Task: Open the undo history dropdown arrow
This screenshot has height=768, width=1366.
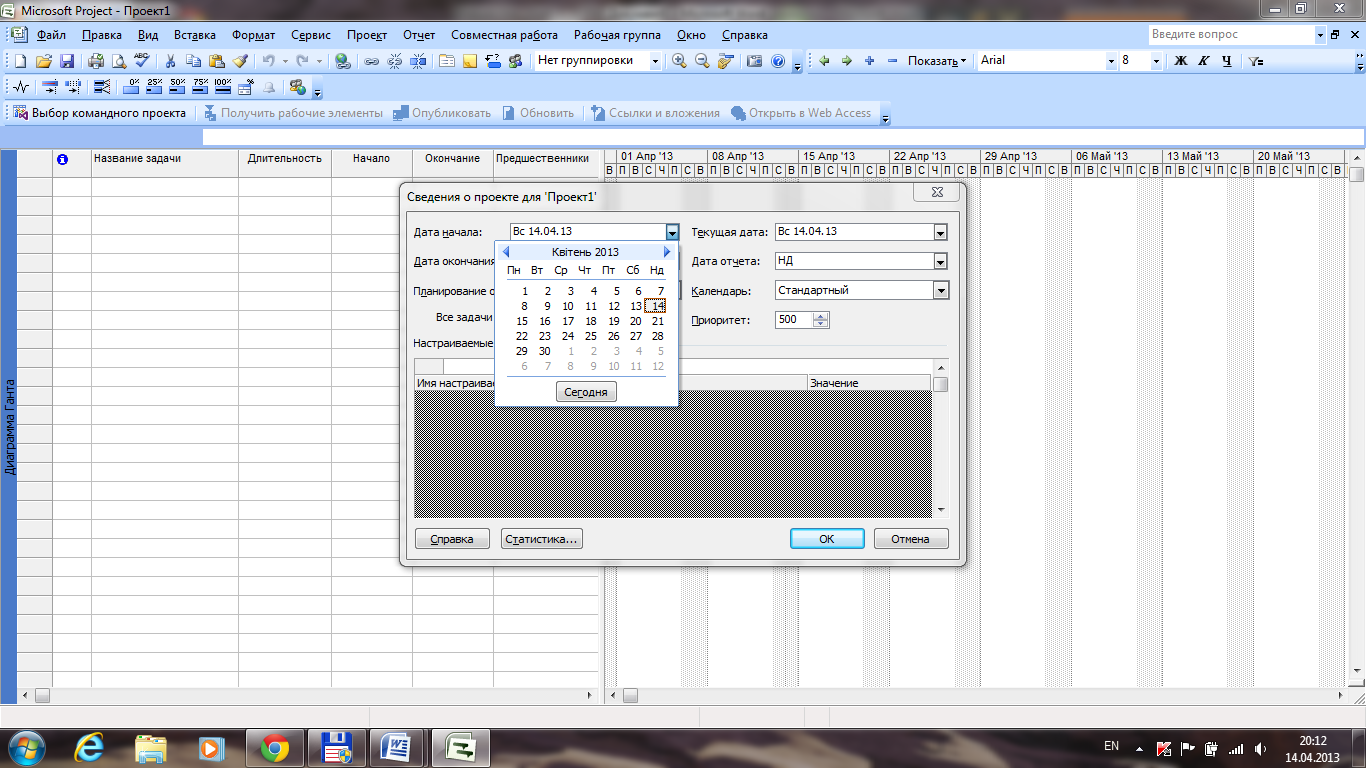Action: (x=285, y=61)
